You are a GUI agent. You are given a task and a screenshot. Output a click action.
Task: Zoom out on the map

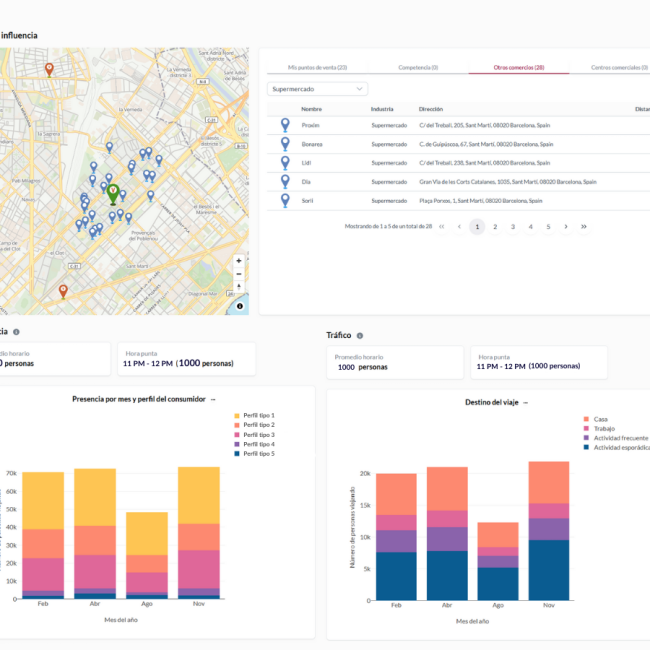(x=239, y=273)
